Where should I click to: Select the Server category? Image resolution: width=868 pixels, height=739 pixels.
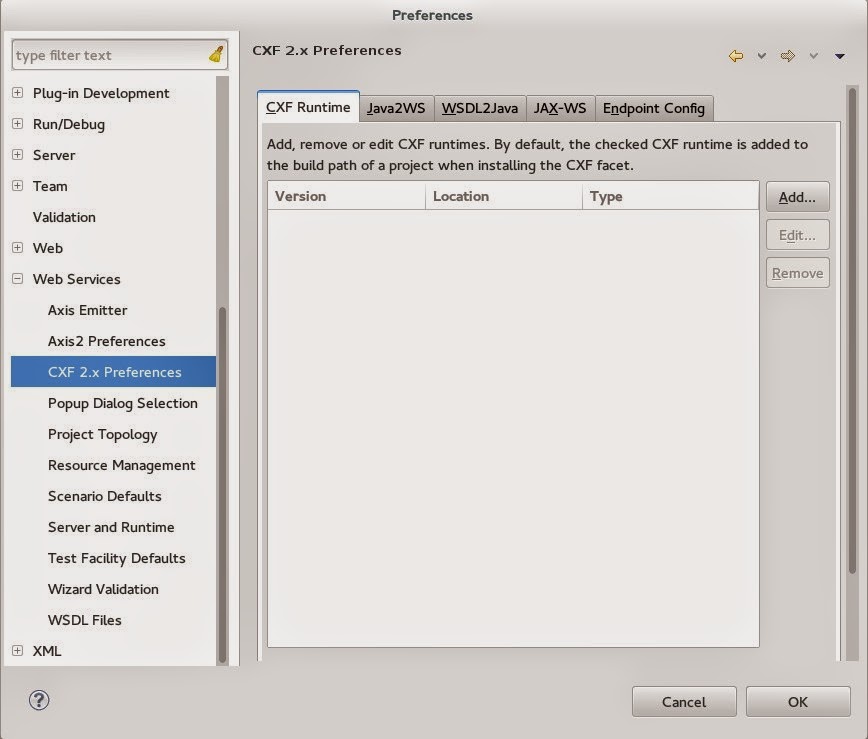[x=54, y=155]
